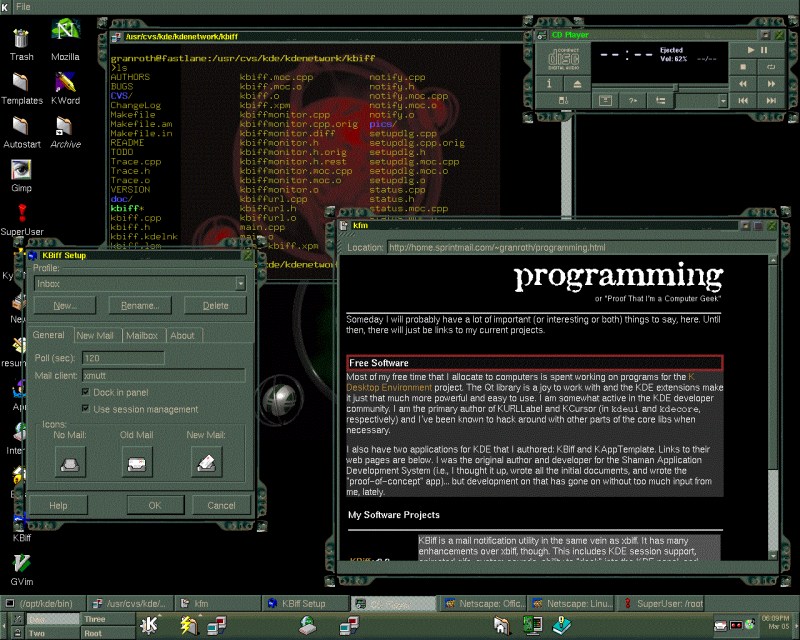800x640 pixels.
Task: Switch to the Root virtual desktop
Action: coord(108,633)
